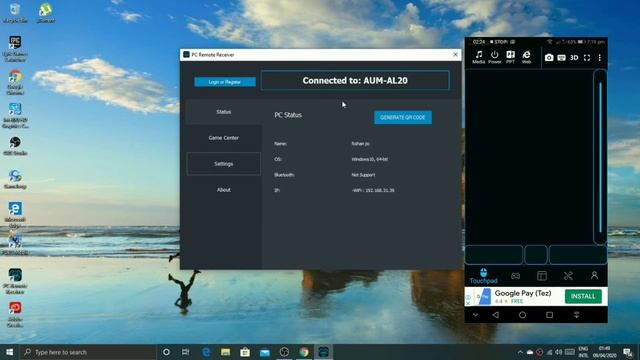Switch to the gamepad tab
Image resolution: width=640 pixels, height=360 pixels.
pyautogui.click(x=516, y=276)
